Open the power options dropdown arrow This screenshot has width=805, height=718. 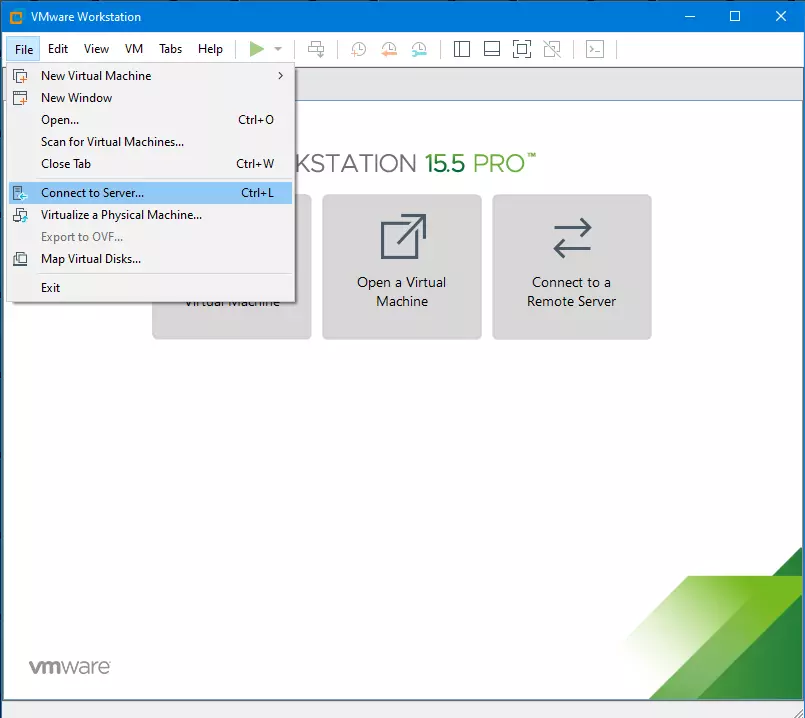[x=278, y=49]
